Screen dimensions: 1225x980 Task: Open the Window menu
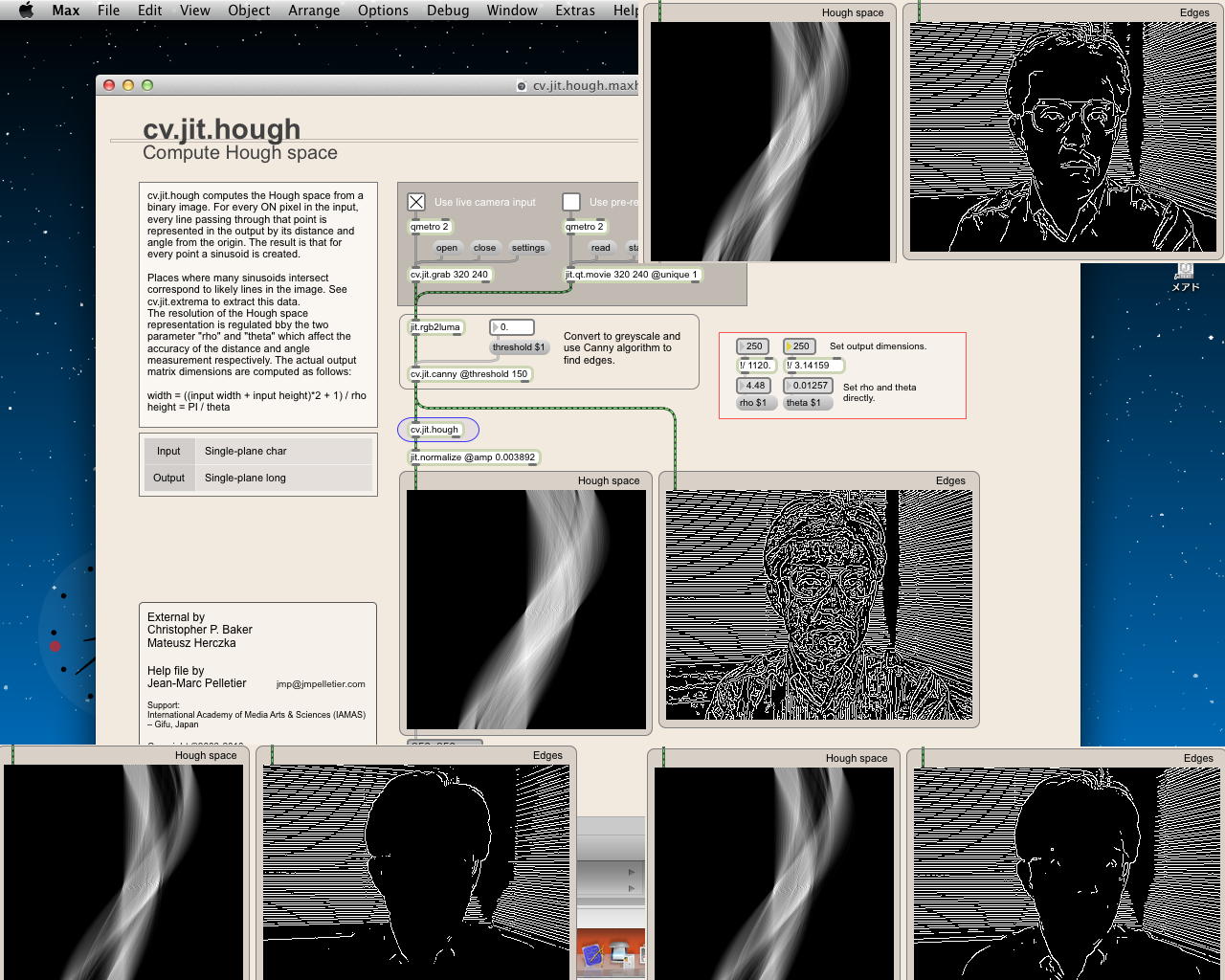512,11
